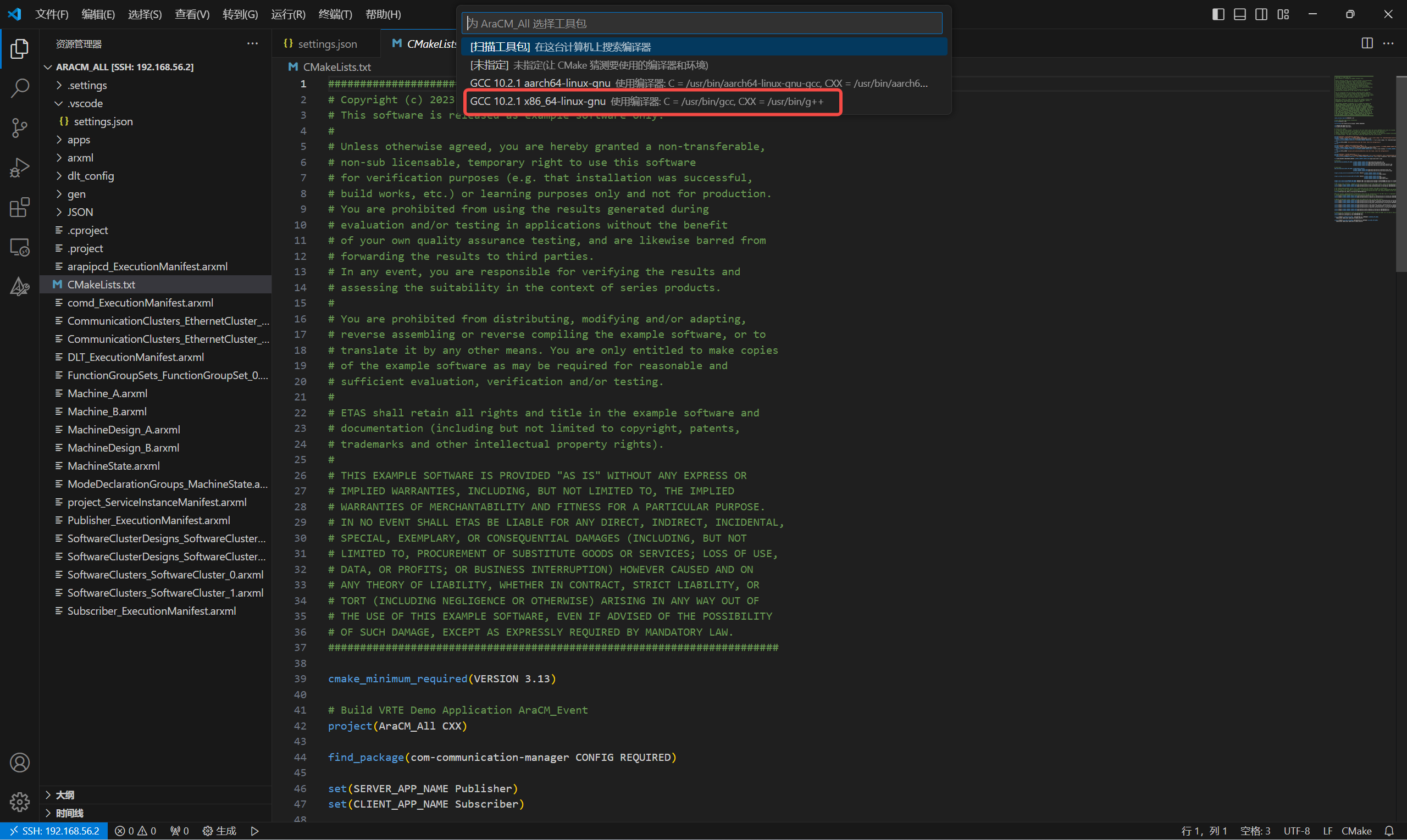The width and height of the screenshot is (1407, 840).
Task: Open the Source Control view
Action: [x=19, y=127]
